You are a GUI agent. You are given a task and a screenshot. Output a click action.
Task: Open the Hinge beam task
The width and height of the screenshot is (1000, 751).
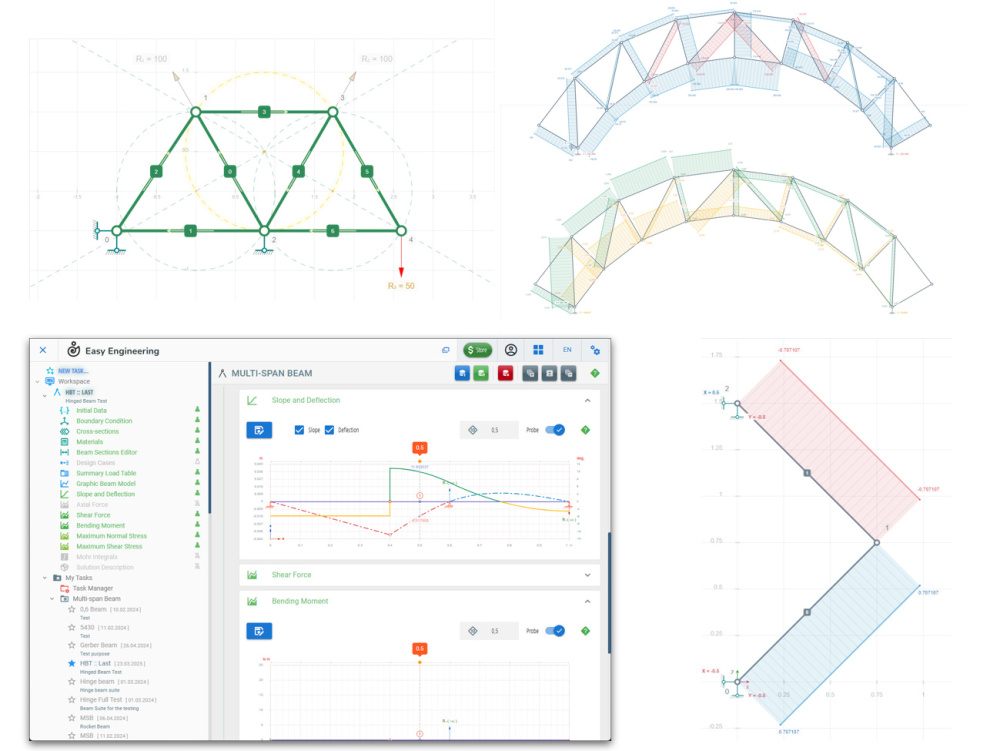pyautogui.click(x=97, y=682)
